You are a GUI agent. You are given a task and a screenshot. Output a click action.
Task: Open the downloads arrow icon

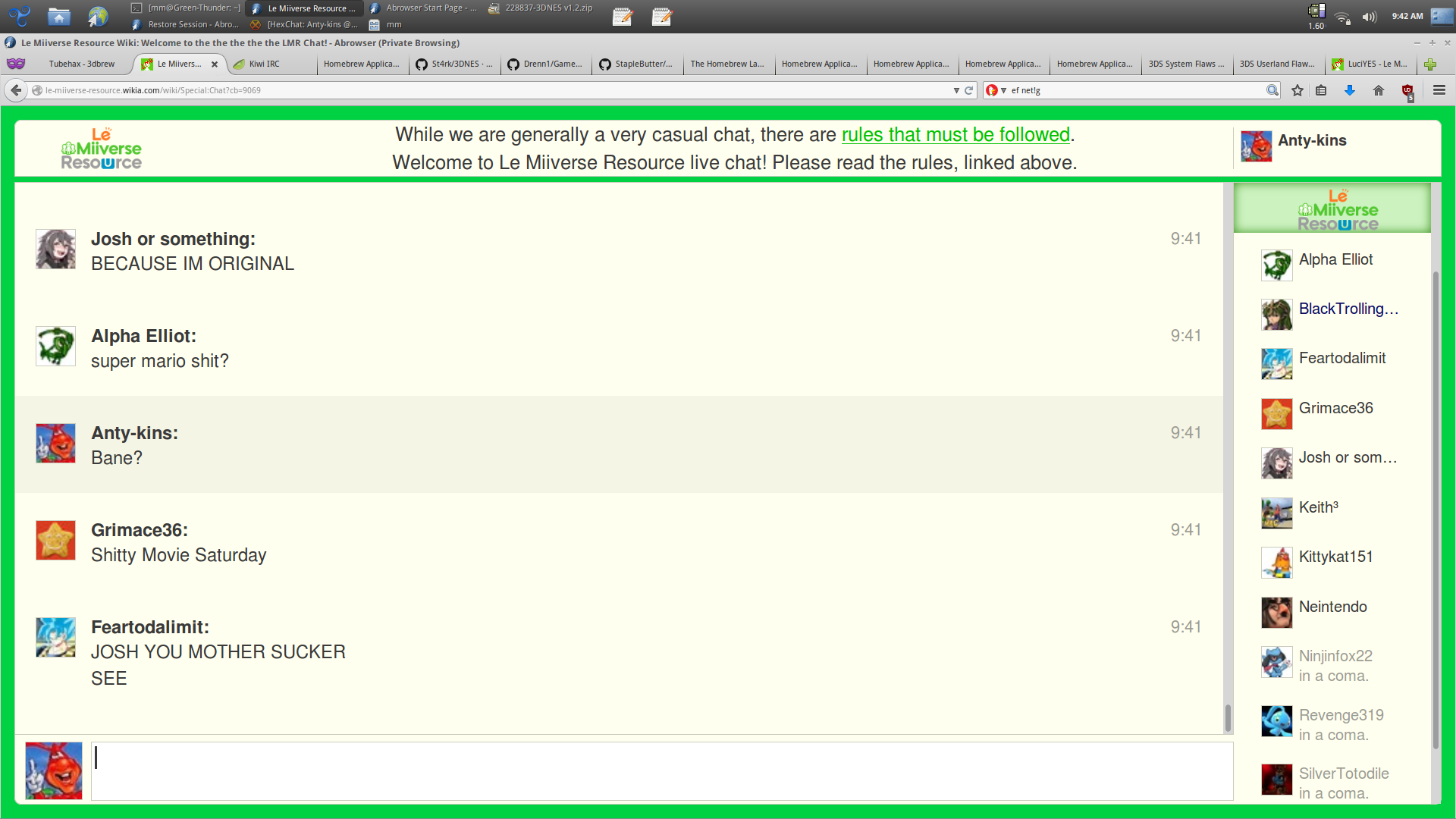point(1350,90)
